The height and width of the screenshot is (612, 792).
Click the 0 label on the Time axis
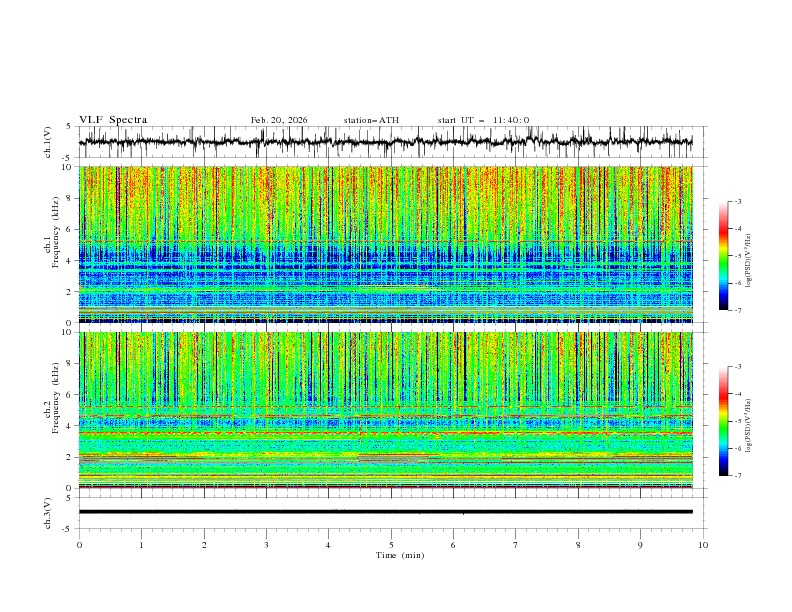click(x=79, y=545)
